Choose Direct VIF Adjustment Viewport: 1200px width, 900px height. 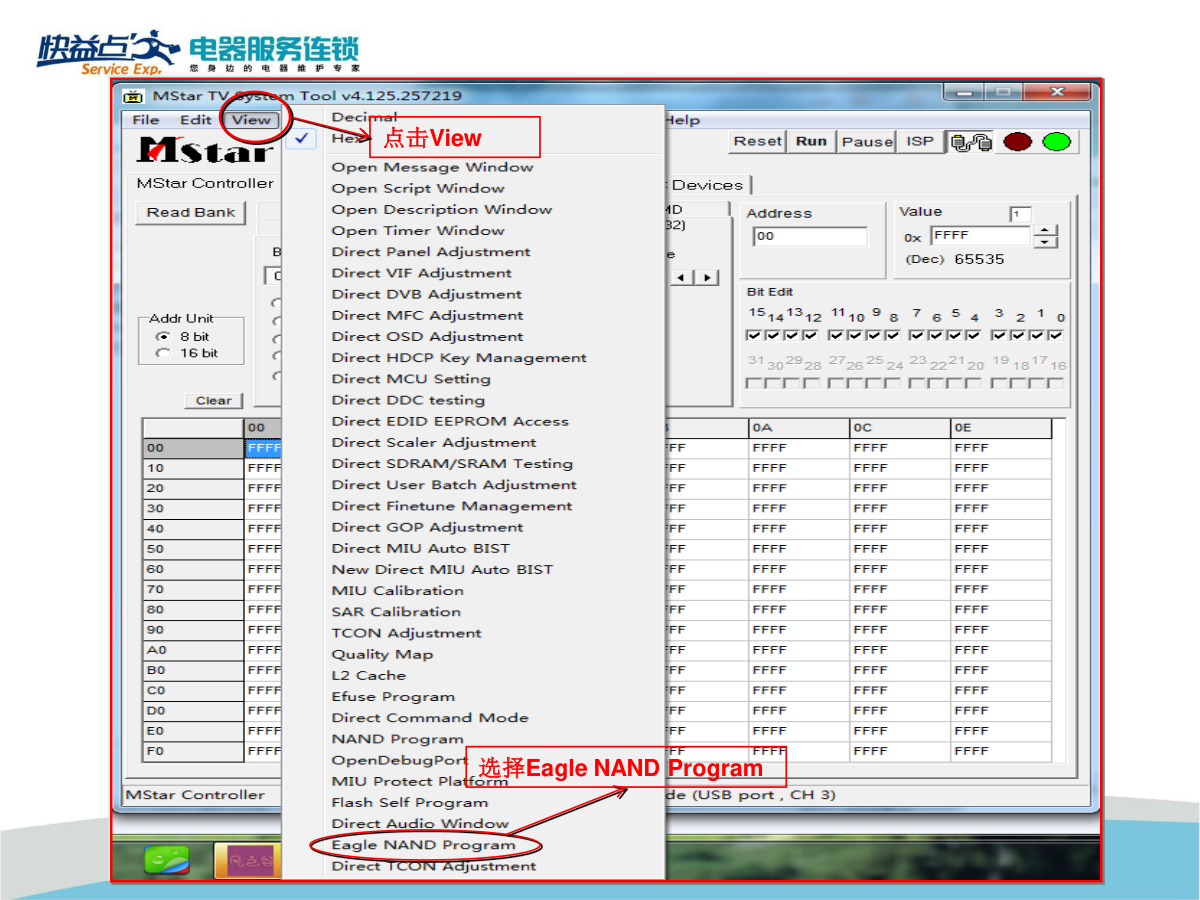(x=422, y=272)
